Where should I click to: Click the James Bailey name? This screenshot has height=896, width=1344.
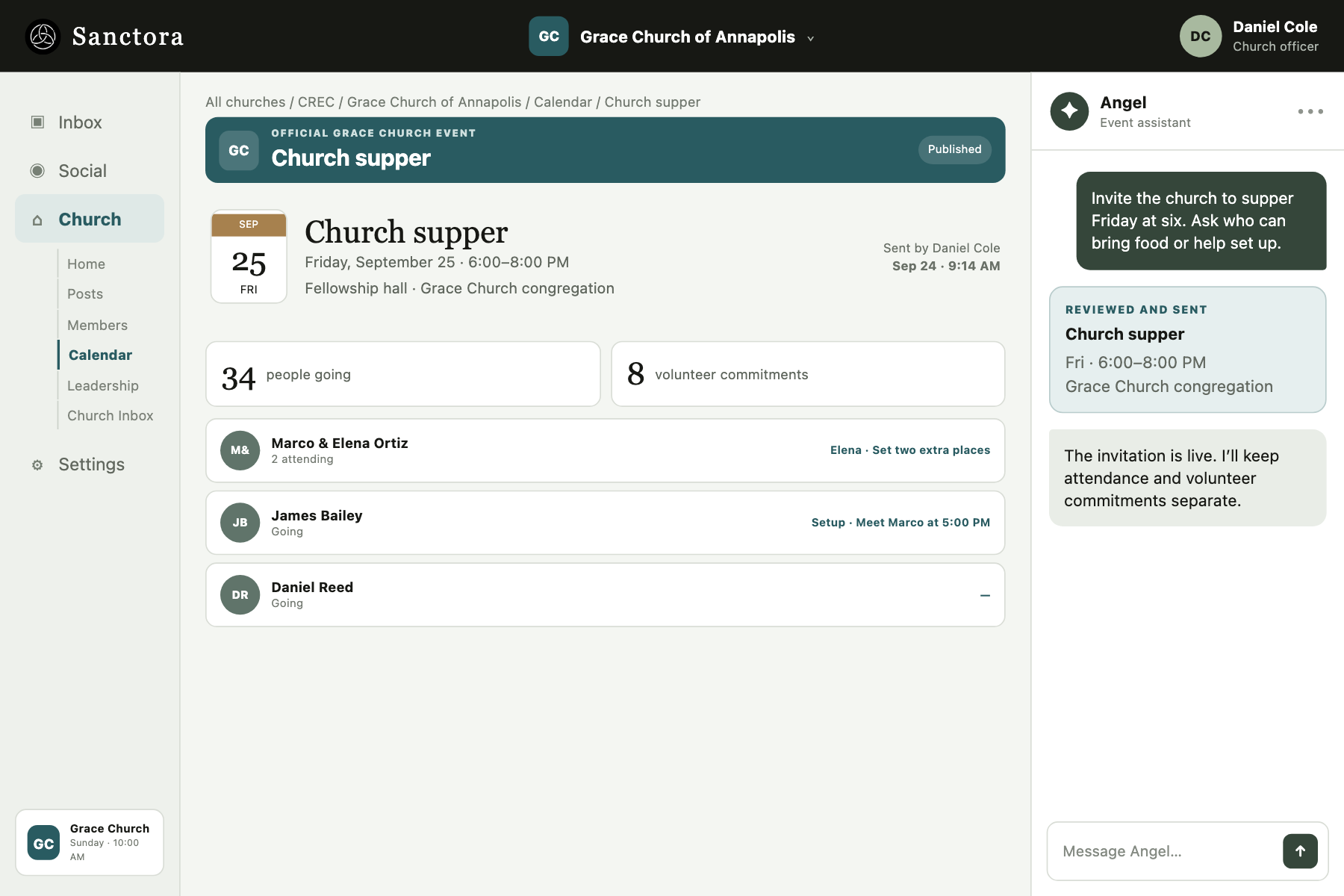[x=317, y=515]
